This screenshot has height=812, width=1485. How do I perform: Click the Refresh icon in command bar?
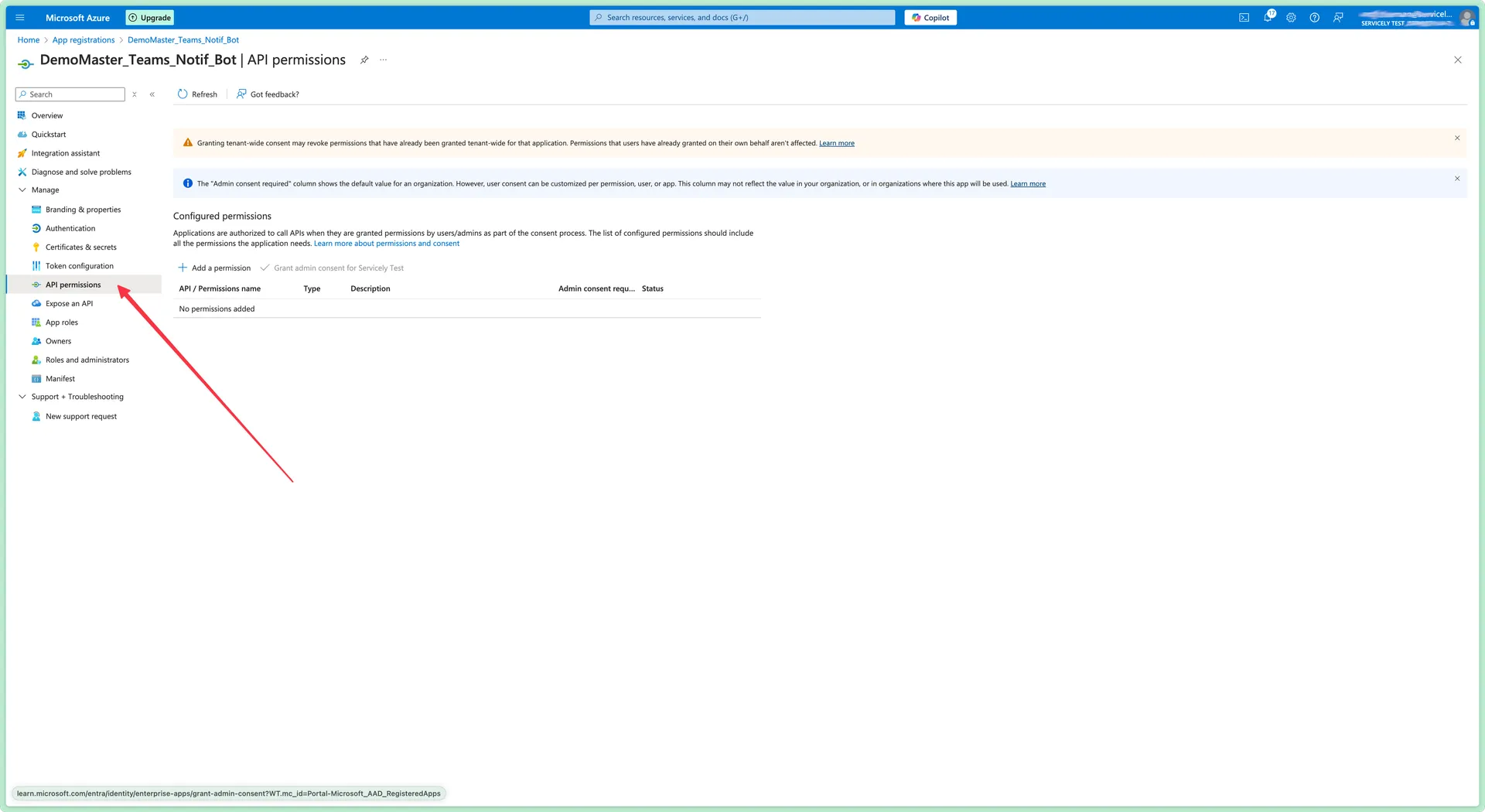tap(183, 94)
